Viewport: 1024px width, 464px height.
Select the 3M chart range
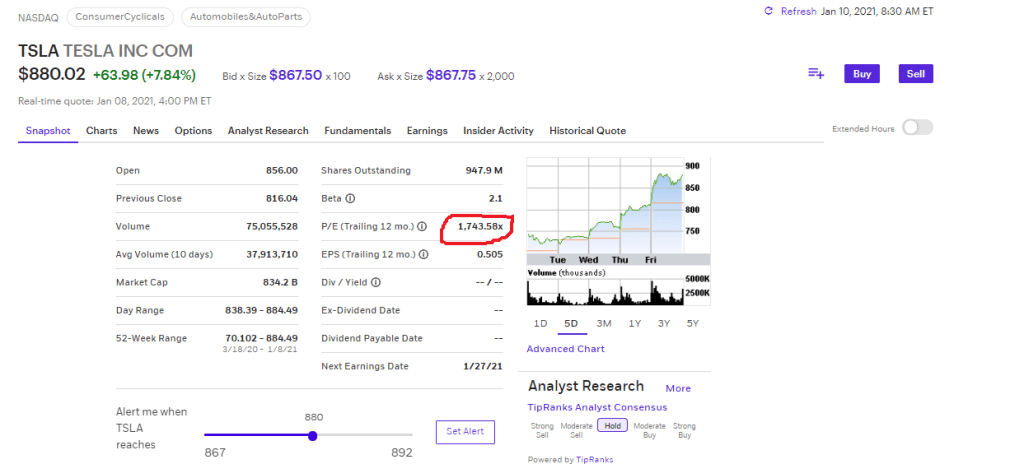click(604, 323)
